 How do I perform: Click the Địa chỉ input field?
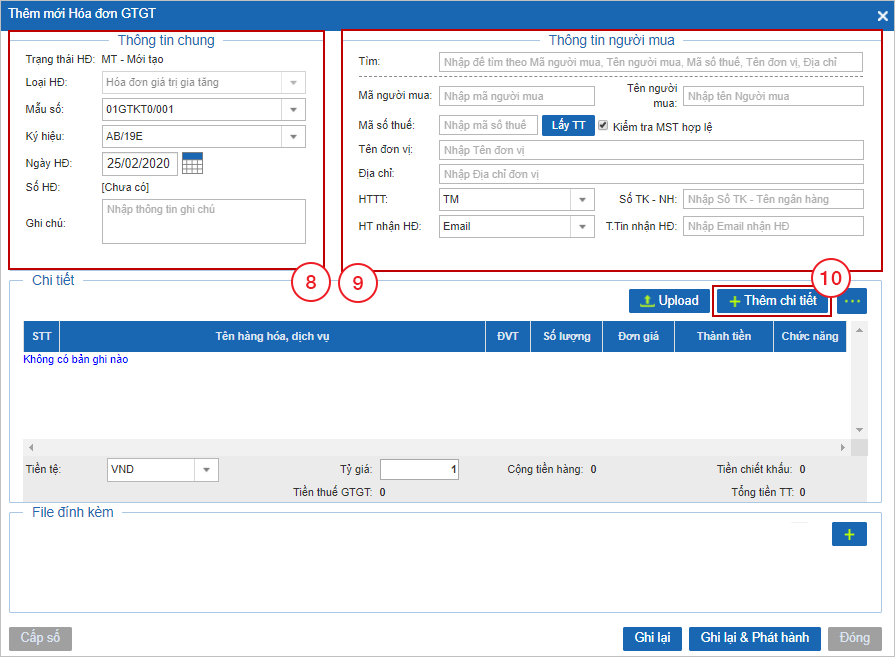[651, 174]
